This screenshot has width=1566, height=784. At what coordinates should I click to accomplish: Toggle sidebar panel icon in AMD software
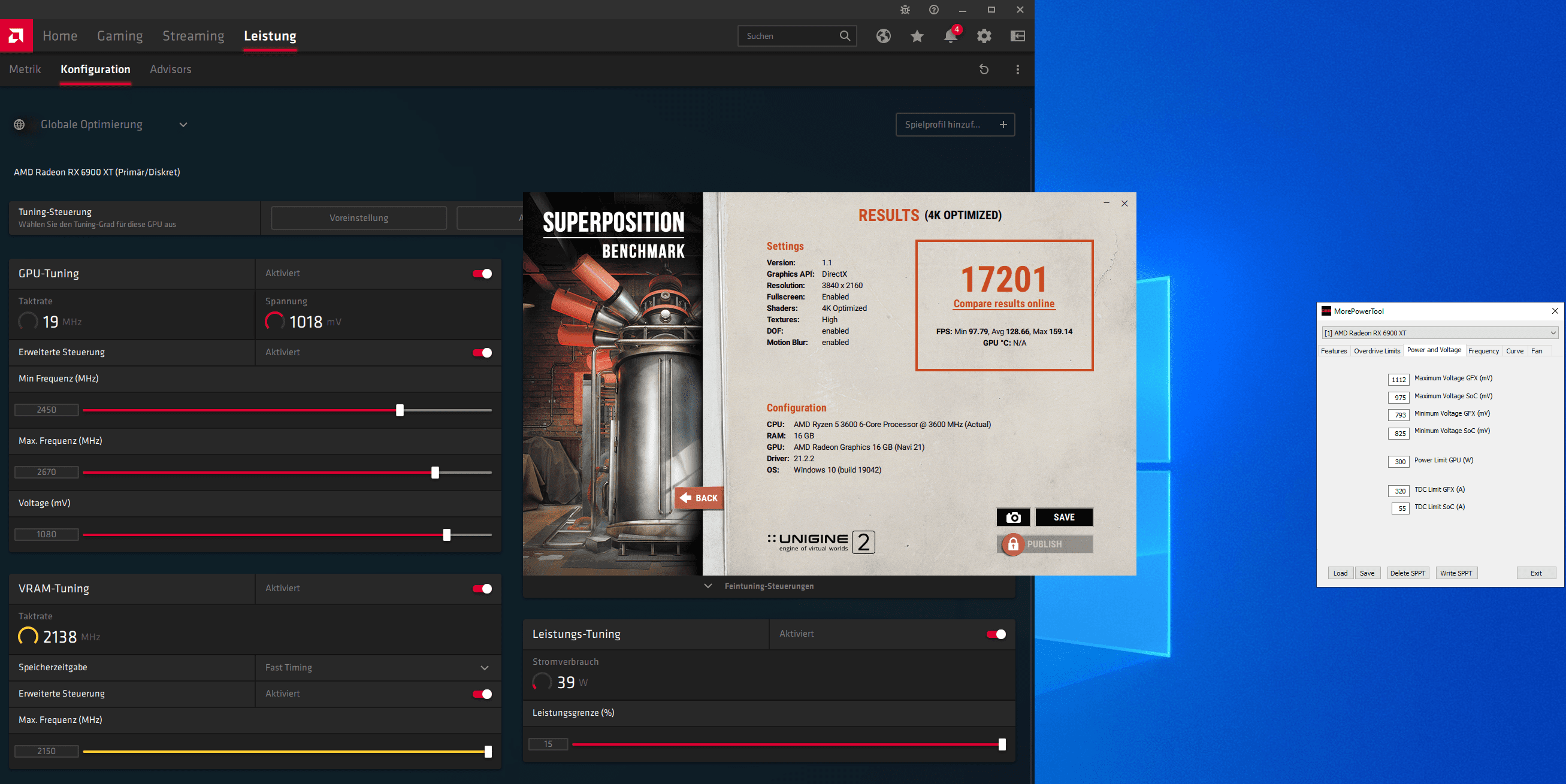pos(1017,36)
